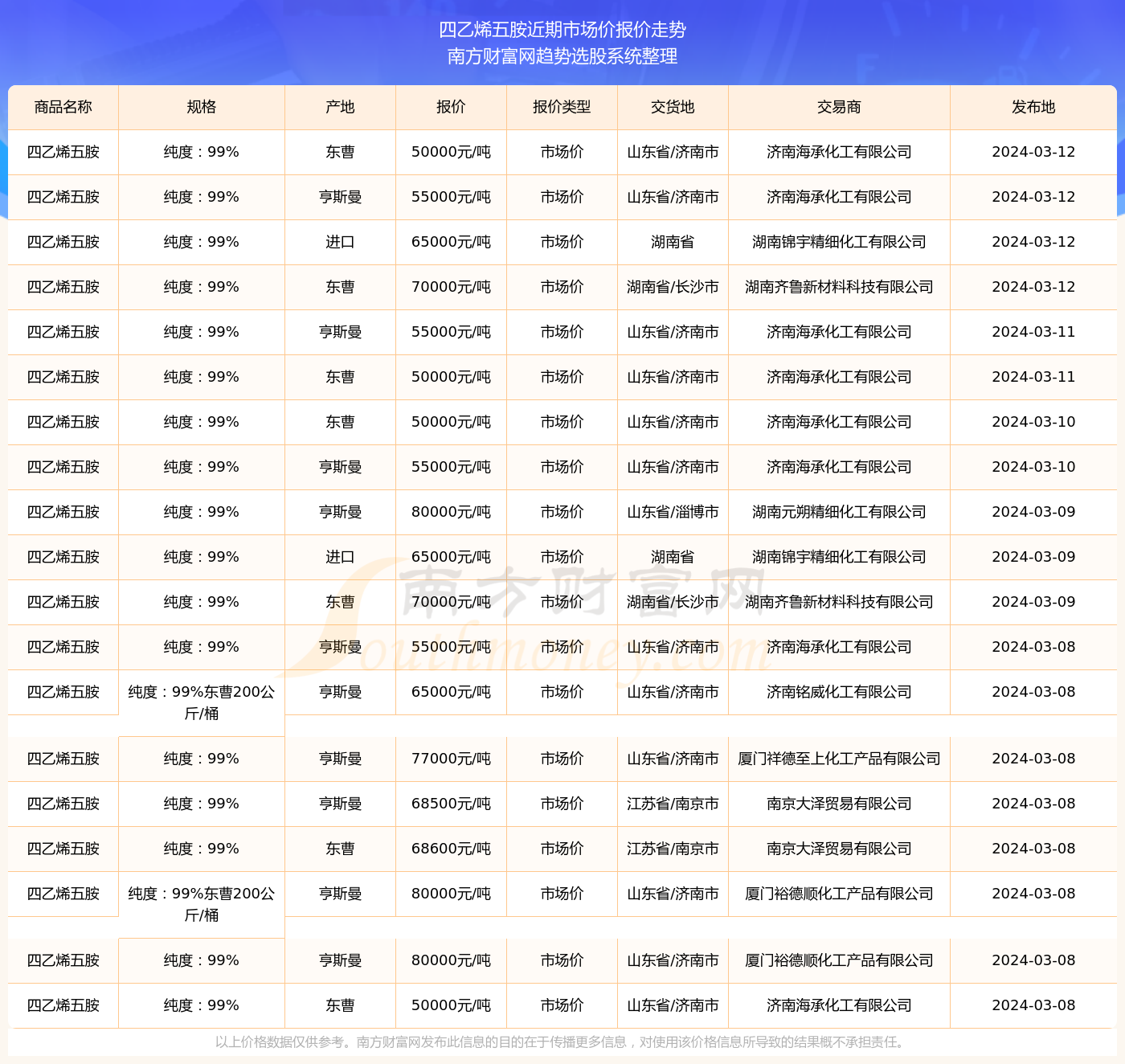Click the 交易商 column header

click(x=840, y=107)
